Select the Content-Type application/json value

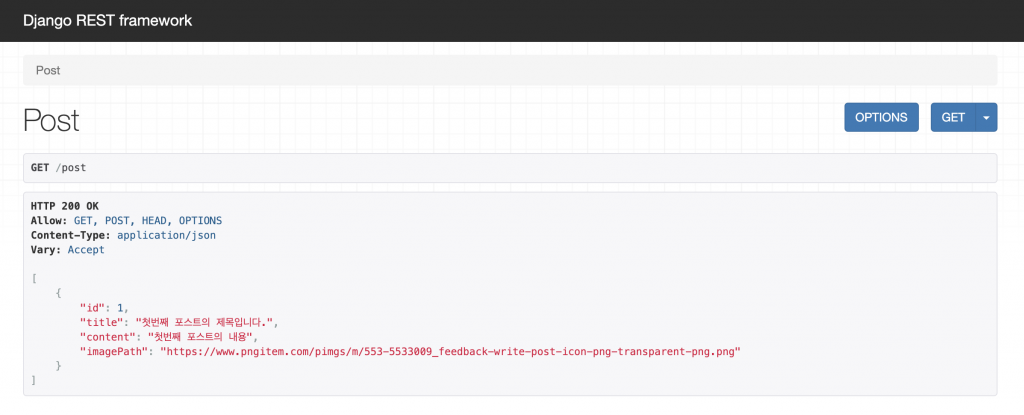tap(167, 235)
